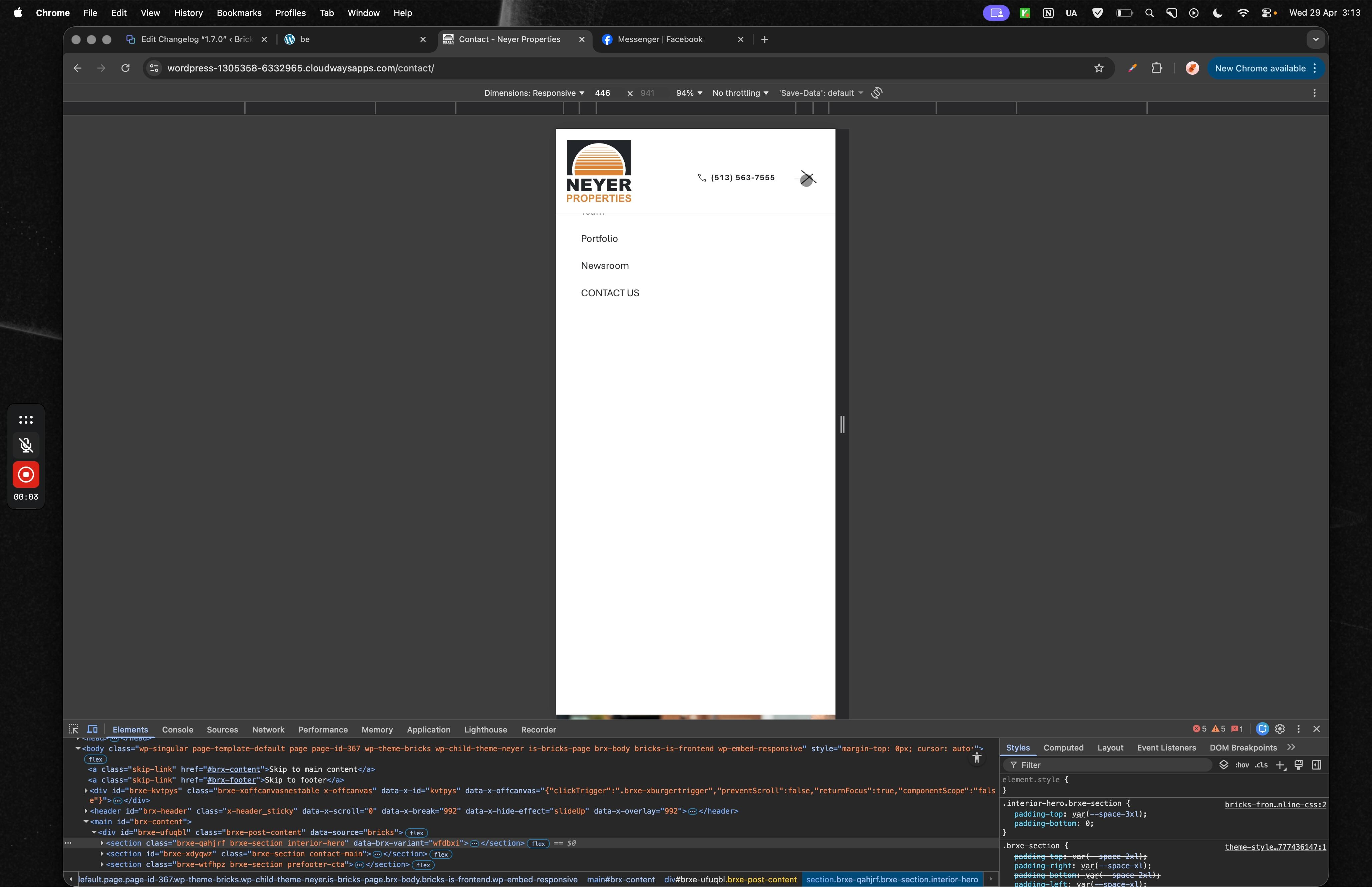Viewport: 1372px width, 887px height.
Task: Toggle computed styles sidebar icon
Action: (x=1316, y=765)
